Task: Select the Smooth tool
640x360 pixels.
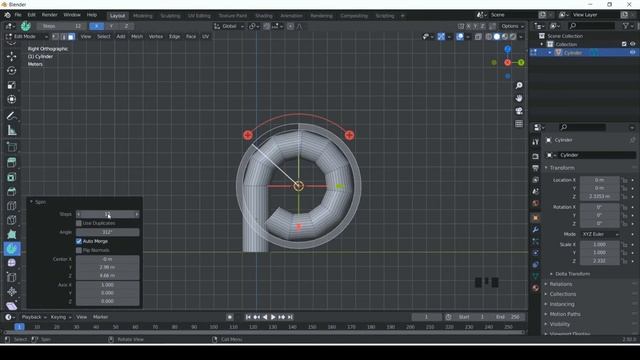Action: (x=11, y=263)
